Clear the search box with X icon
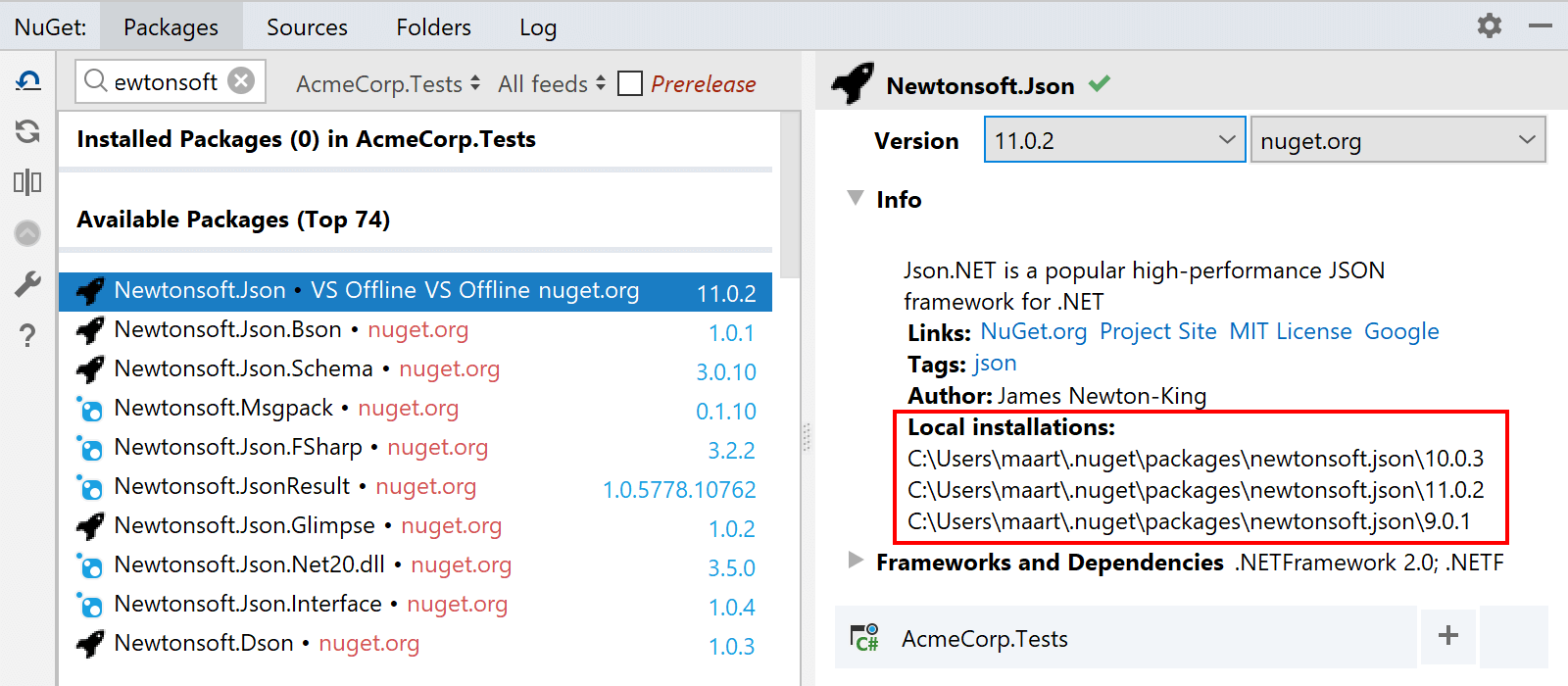1568x686 pixels. pos(241,80)
